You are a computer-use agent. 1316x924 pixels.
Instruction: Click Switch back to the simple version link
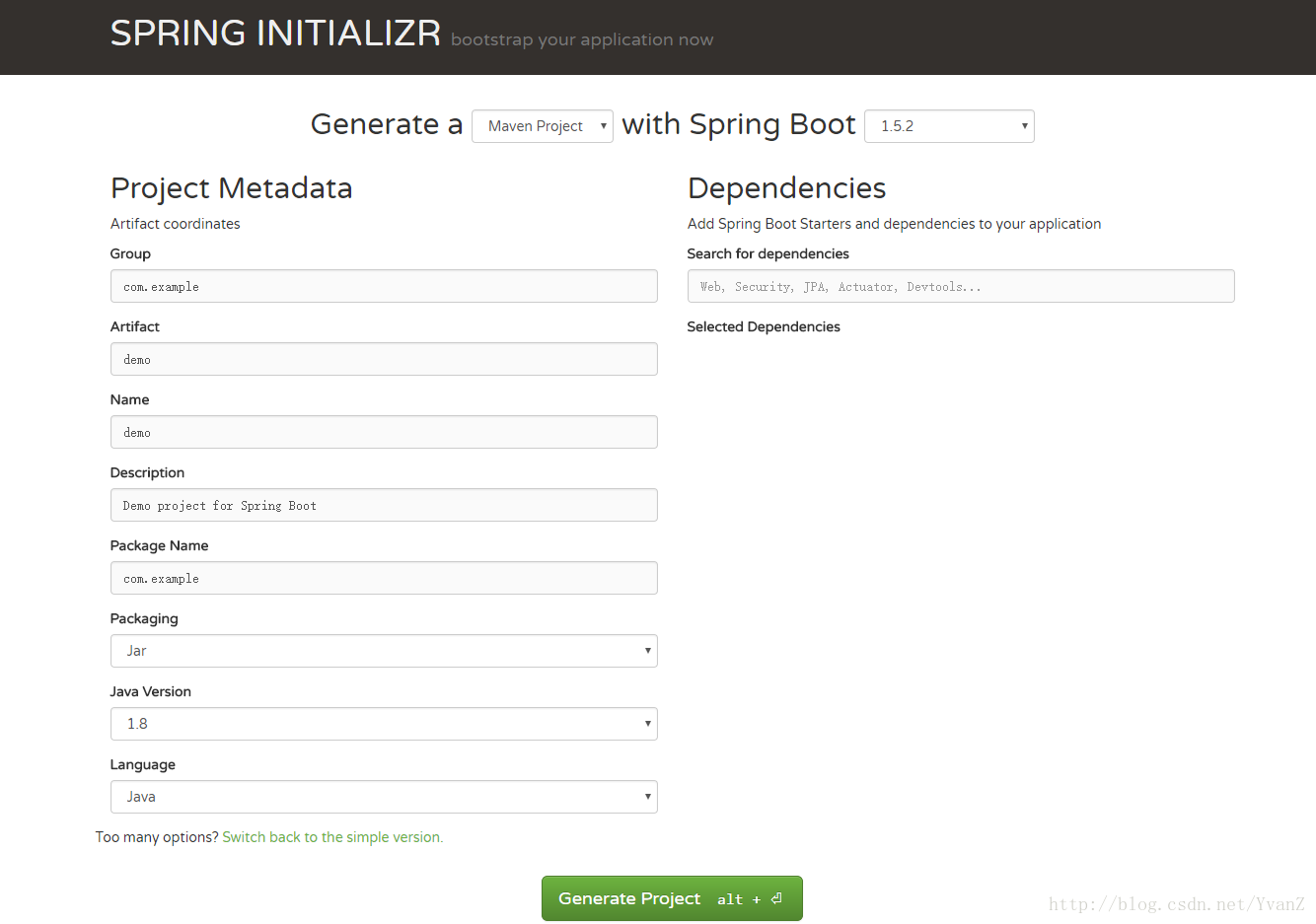point(332,837)
